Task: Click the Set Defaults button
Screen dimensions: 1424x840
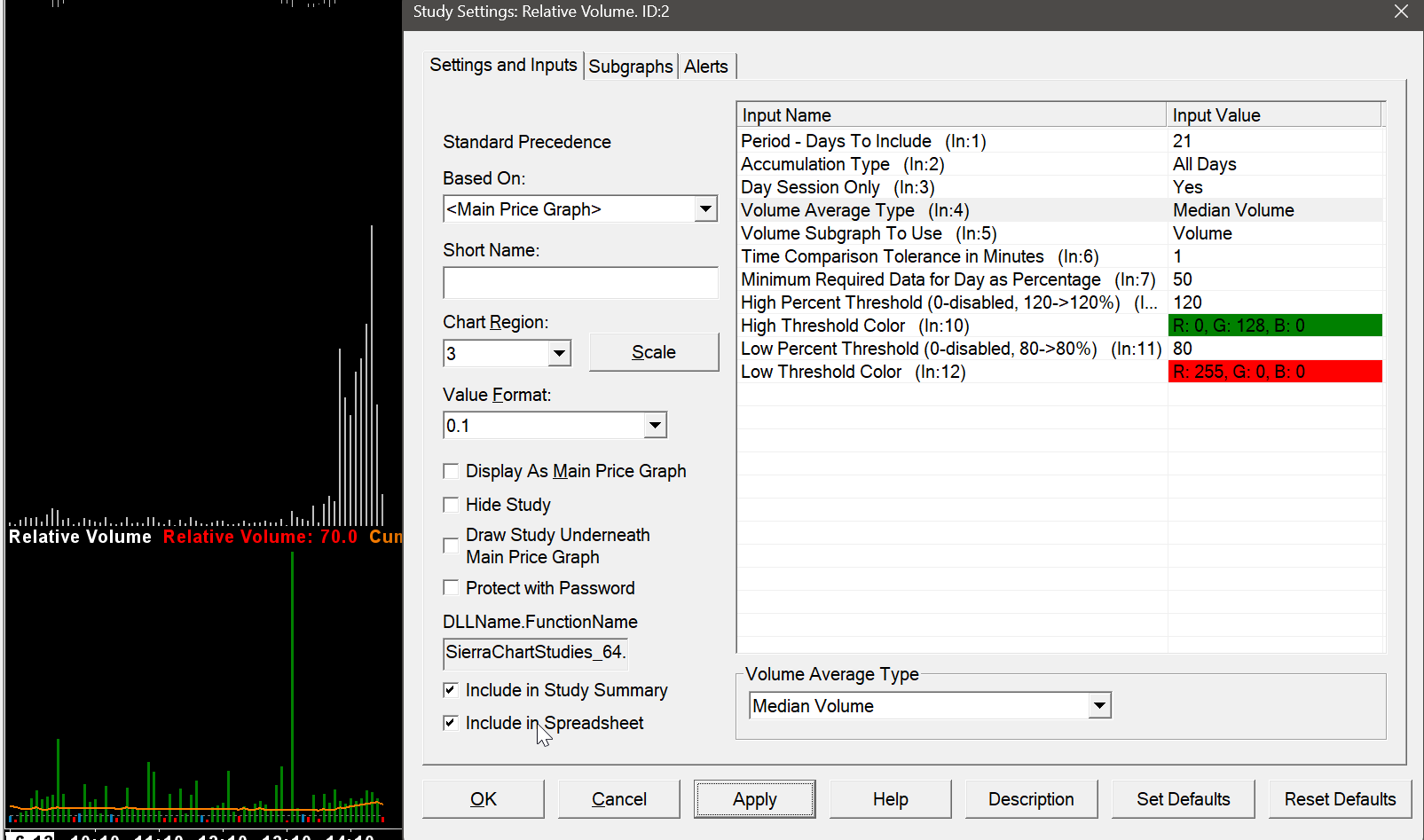Action: [x=1183, y=799]
